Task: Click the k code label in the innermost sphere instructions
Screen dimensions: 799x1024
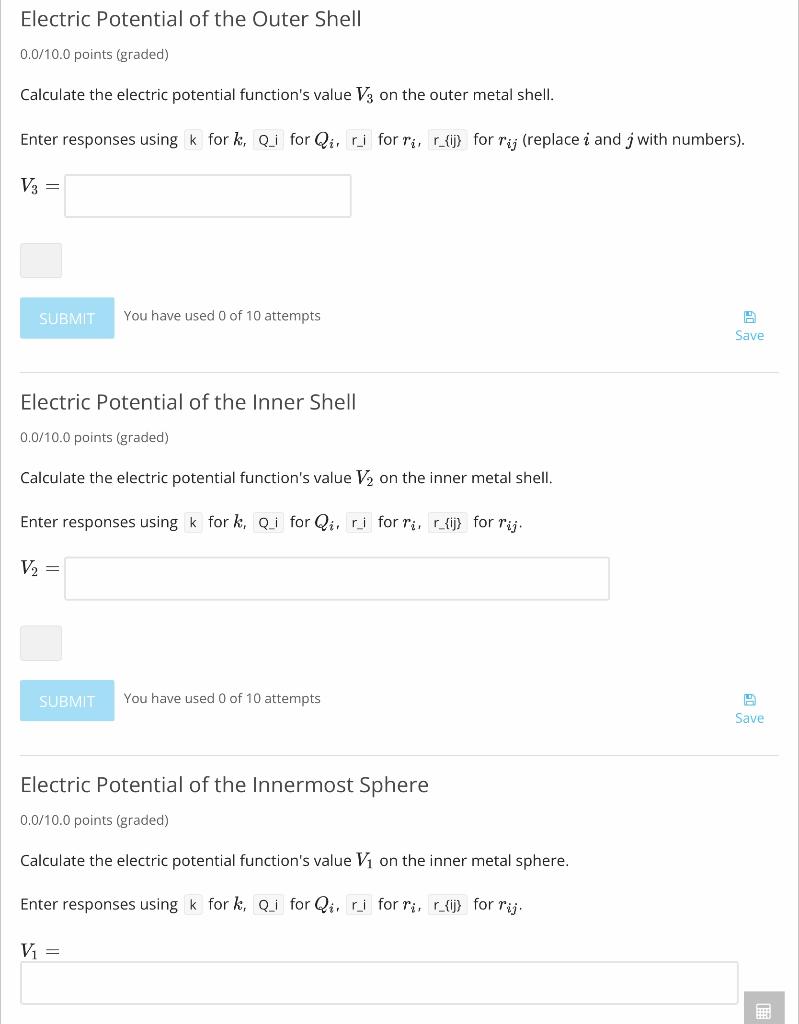Action: 193,904
